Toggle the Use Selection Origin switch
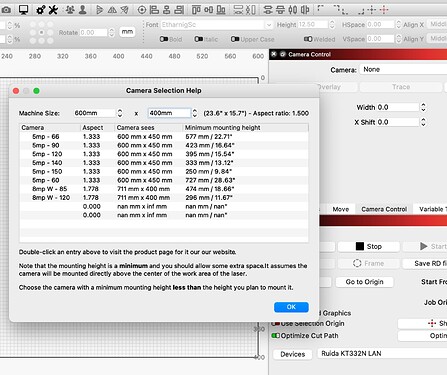The width and height of the screenshot is (447, 375). (275, 323)
